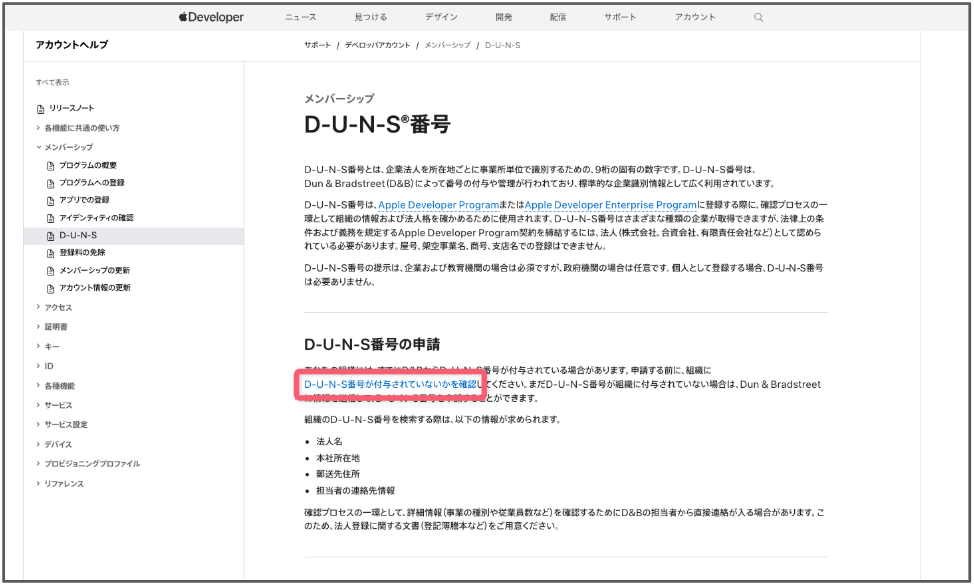Click the アイデンティティの確認 document icon

(51, 218)
